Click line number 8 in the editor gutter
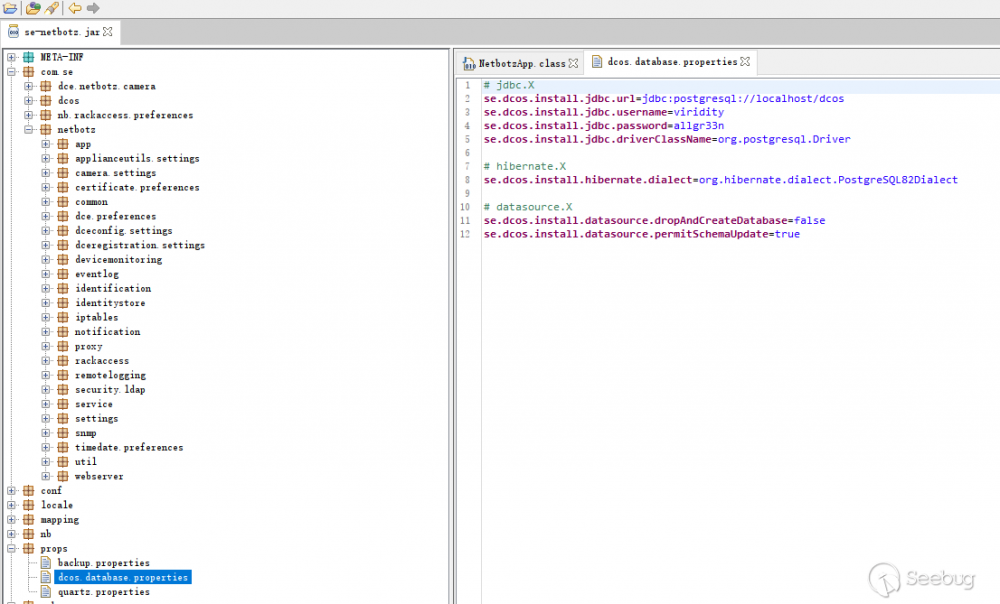The height and width of the screenshot is (604, 1000). pos(468,180)
